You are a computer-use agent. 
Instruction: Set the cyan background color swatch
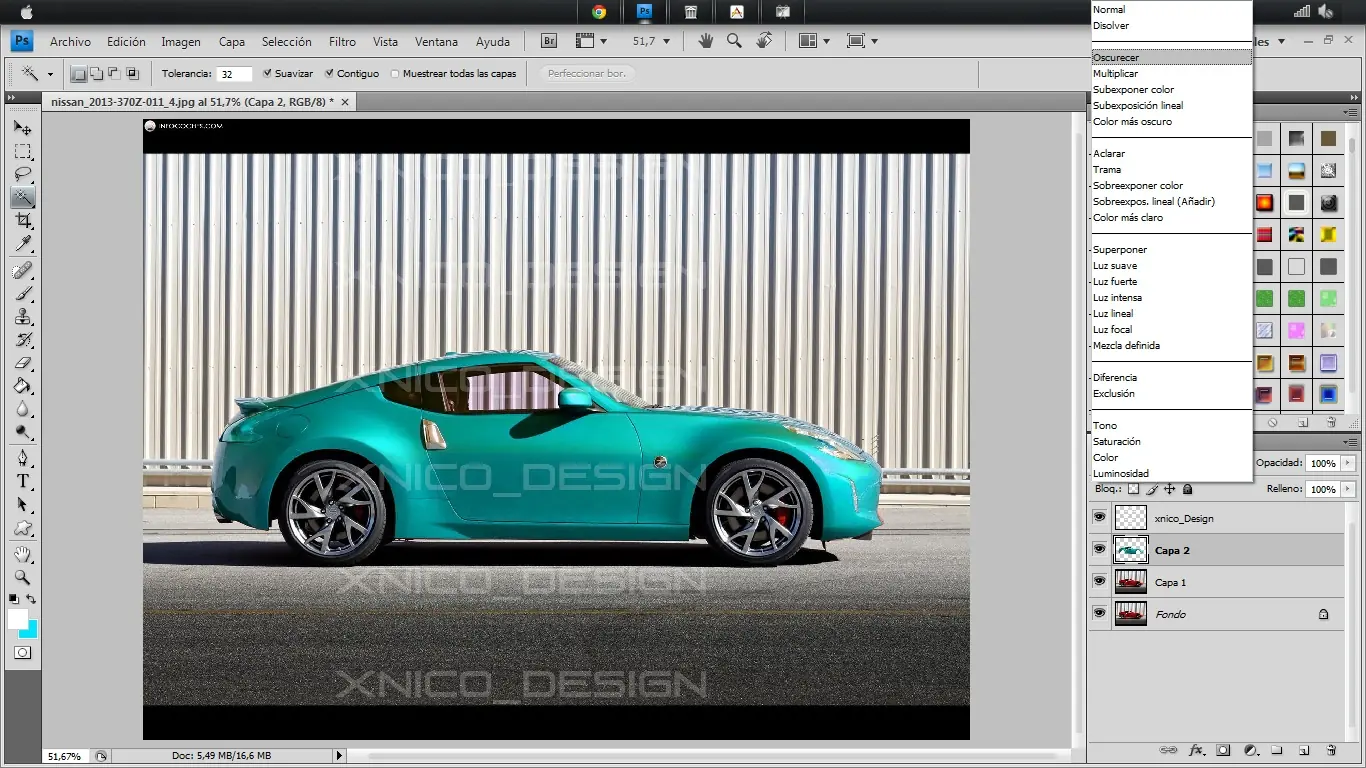pos(30,630)
